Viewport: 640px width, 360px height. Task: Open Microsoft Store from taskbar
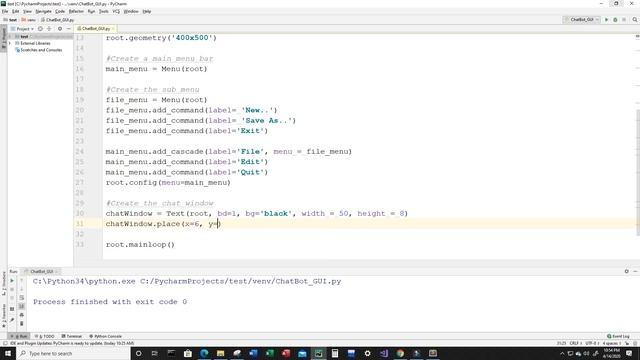pyautogui.click(x=188, y=353)
